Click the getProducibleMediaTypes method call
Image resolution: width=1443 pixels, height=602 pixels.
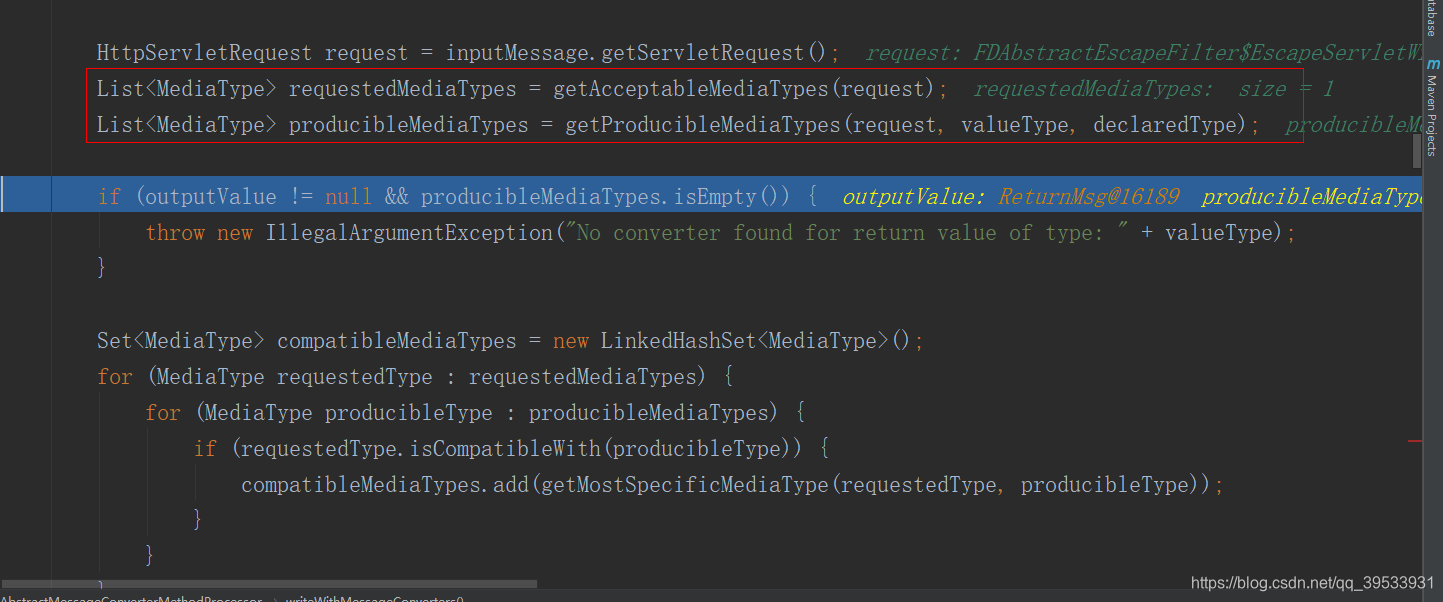click(703, 125)
